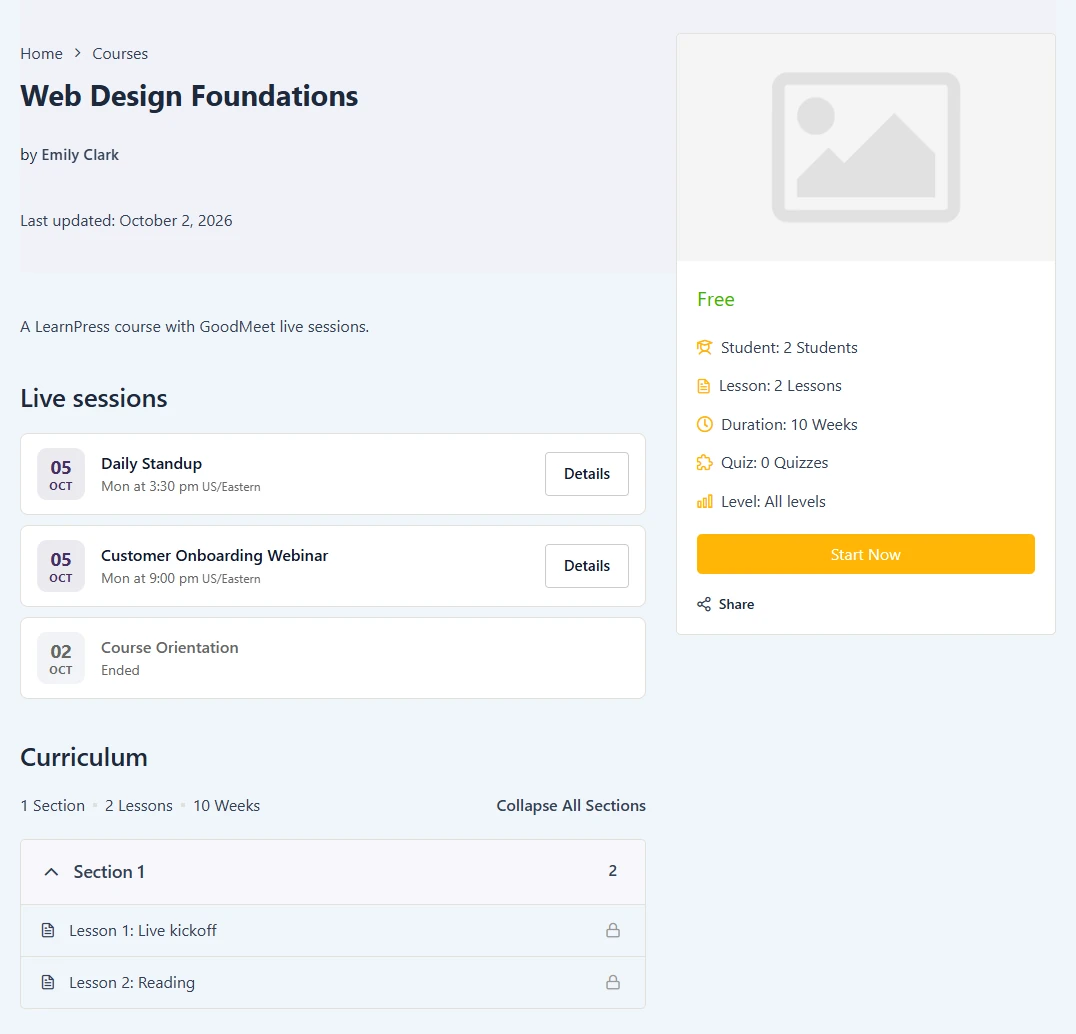Click the Duration: 10 Weeks text
Viewport: 1076px width, 1034px height.
[789, 425]
